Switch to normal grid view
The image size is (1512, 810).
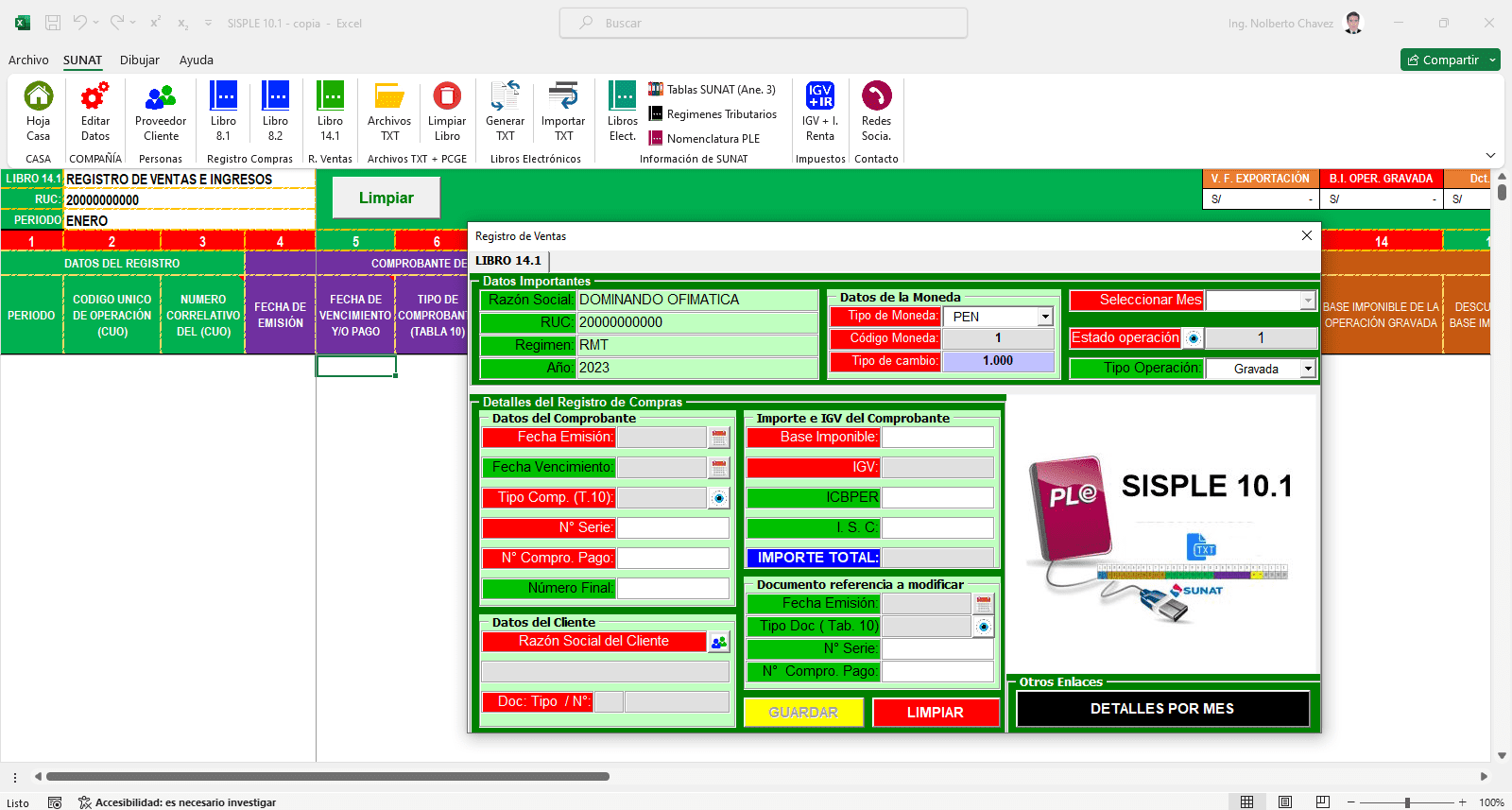pyautogui.click(x=1247, y=801)
